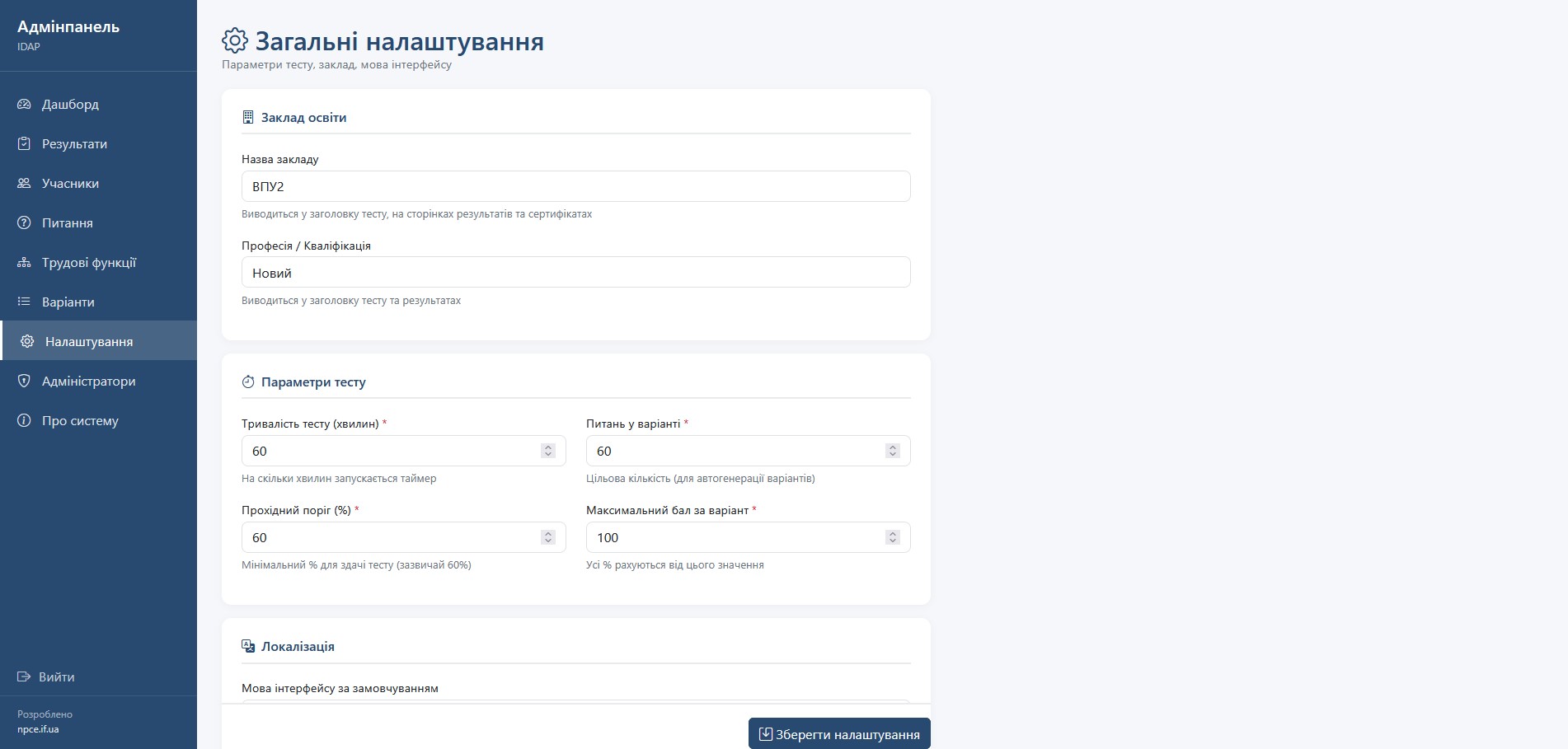Click the spinner arrows on Питань у варіанті

click(892, 451)
